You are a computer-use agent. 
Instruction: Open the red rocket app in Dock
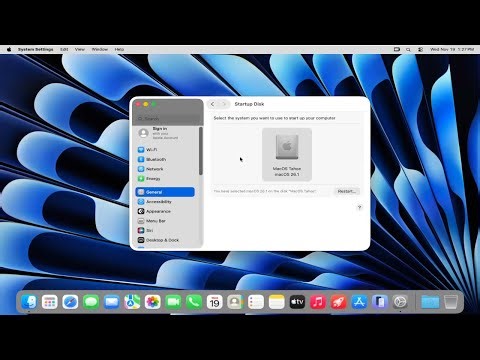pos(339,302)
